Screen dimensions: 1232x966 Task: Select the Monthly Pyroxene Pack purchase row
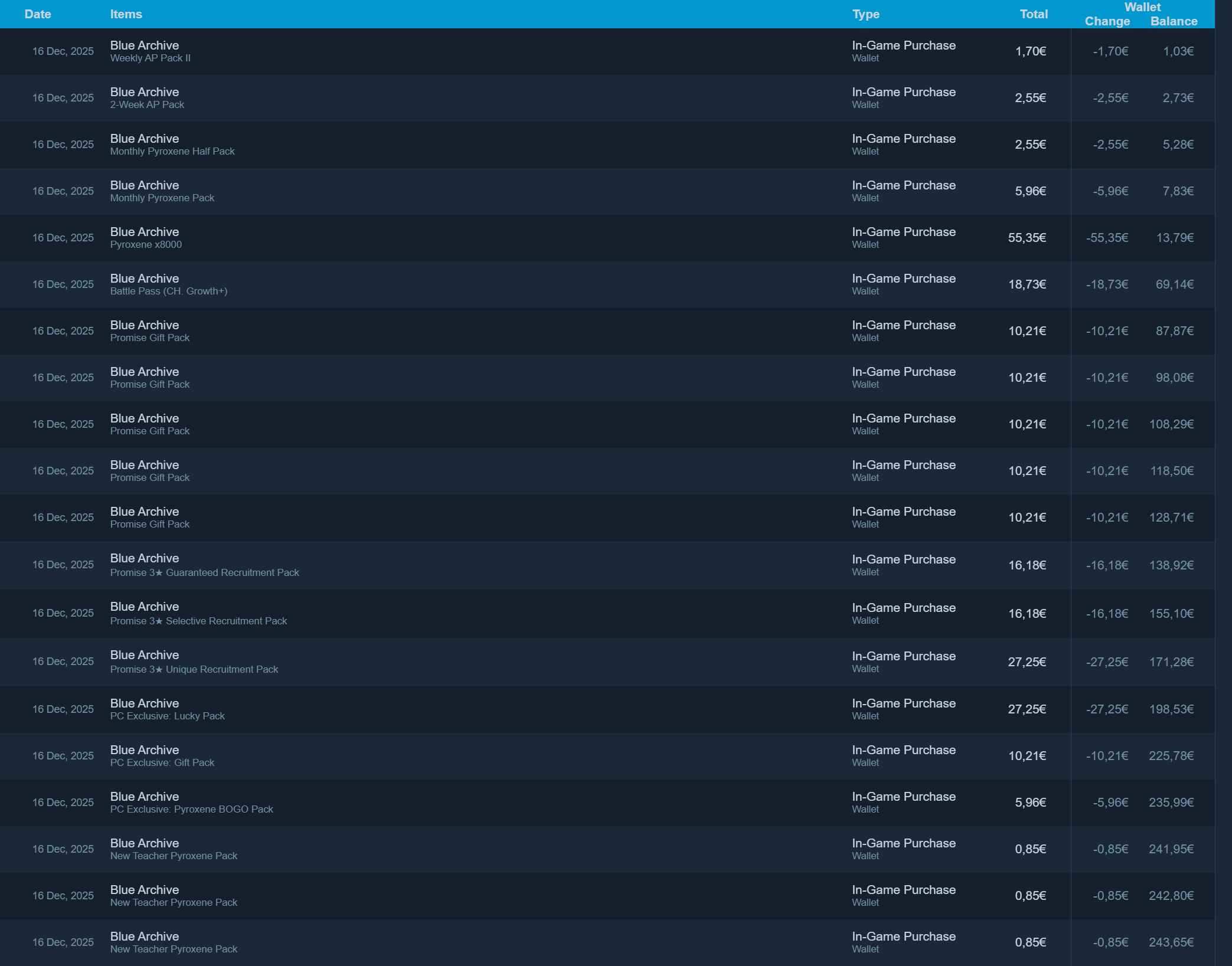point(162,198)
